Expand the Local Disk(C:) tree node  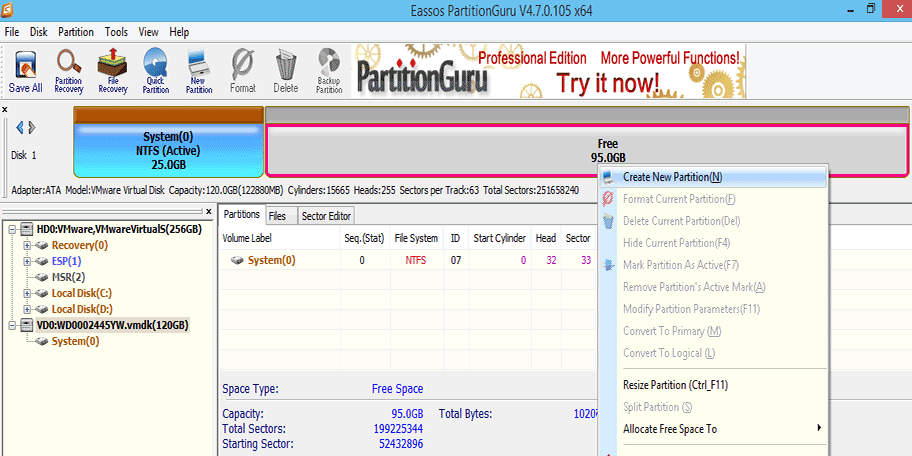coord(27,293)
